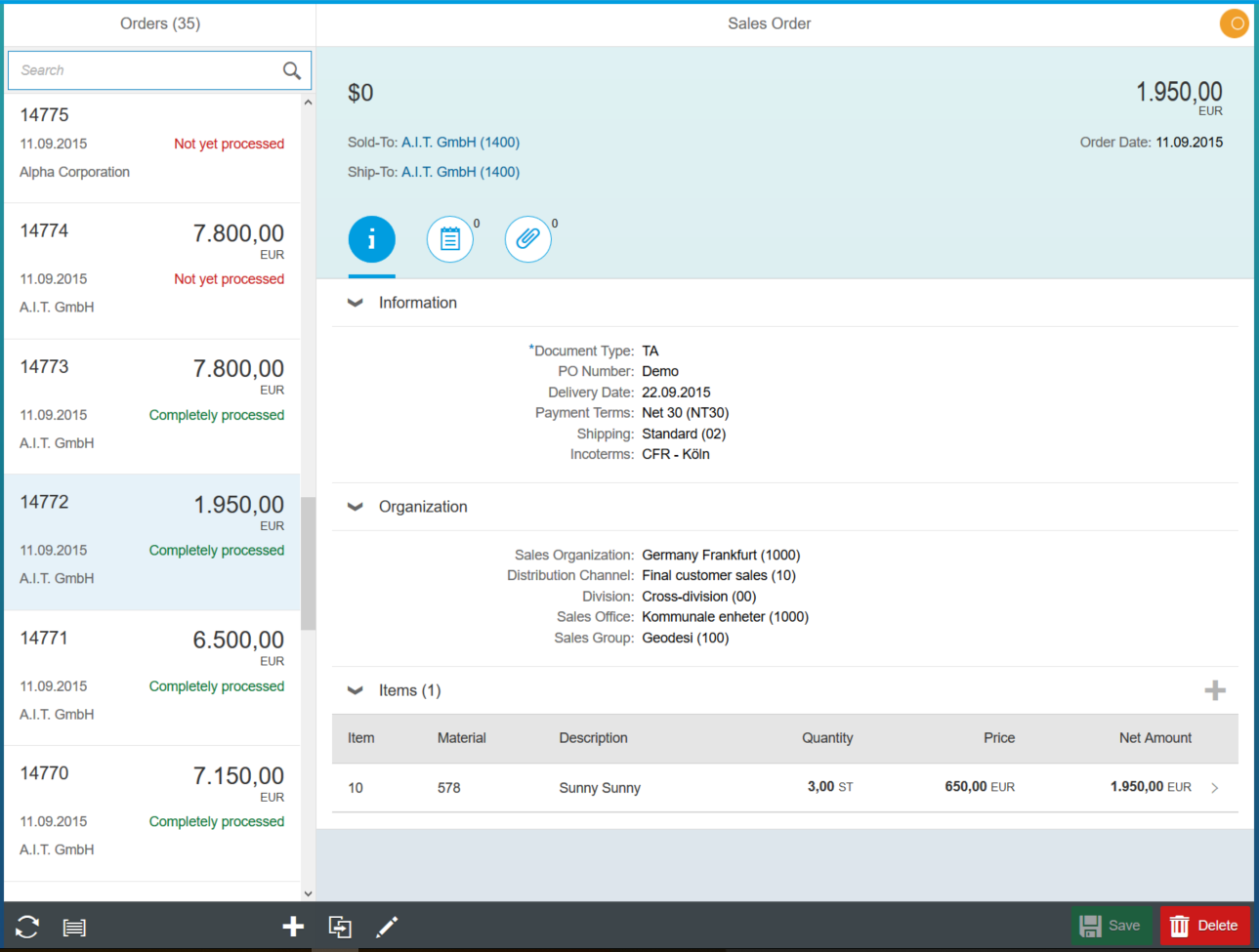Open Sold-To A.I.T. GmbH link
The height and width of the screenshot is (952, 1259).
[460, 143]
